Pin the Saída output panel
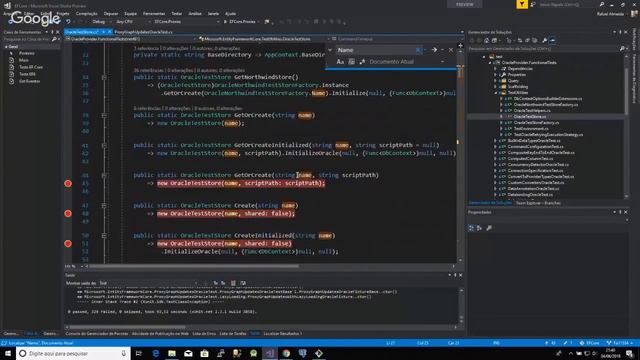 (455, 275)
